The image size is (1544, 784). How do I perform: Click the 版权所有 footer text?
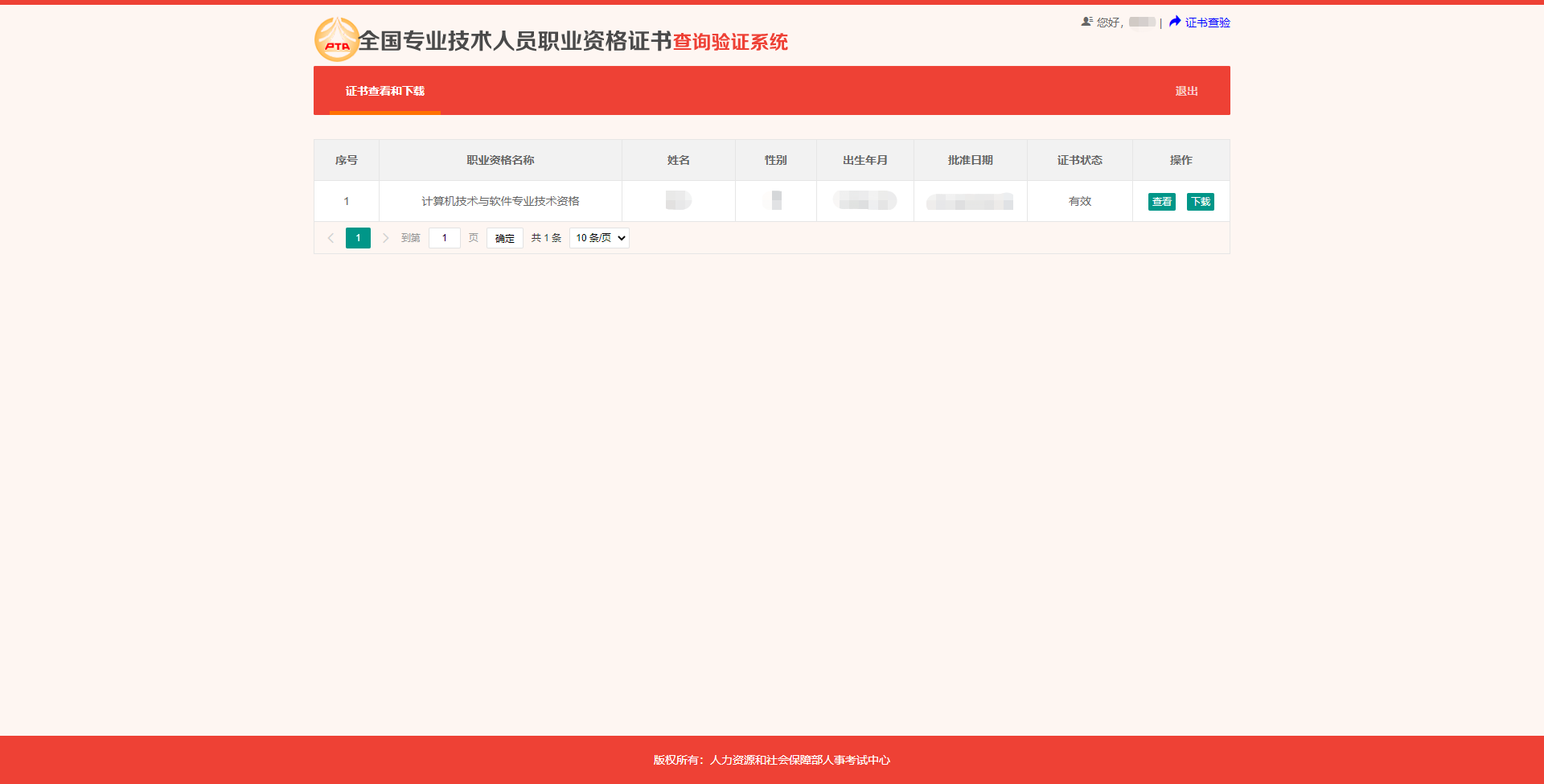[771, 760]
